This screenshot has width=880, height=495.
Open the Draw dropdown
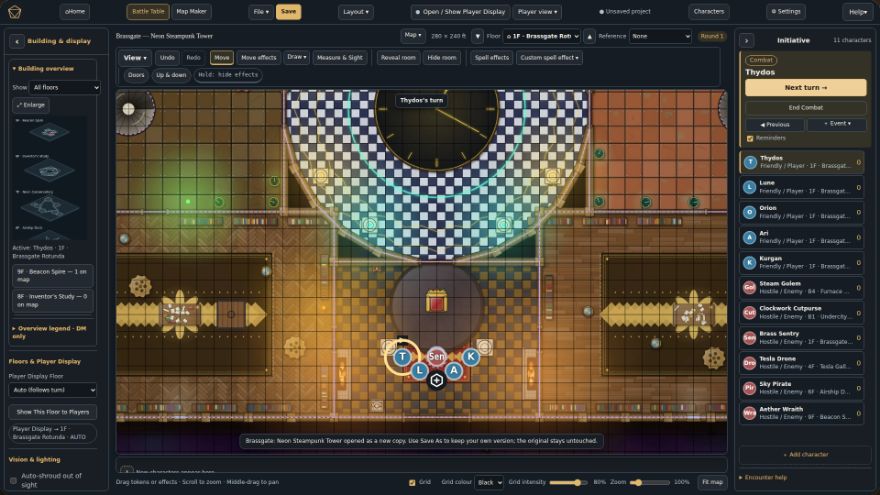[297, 57]
